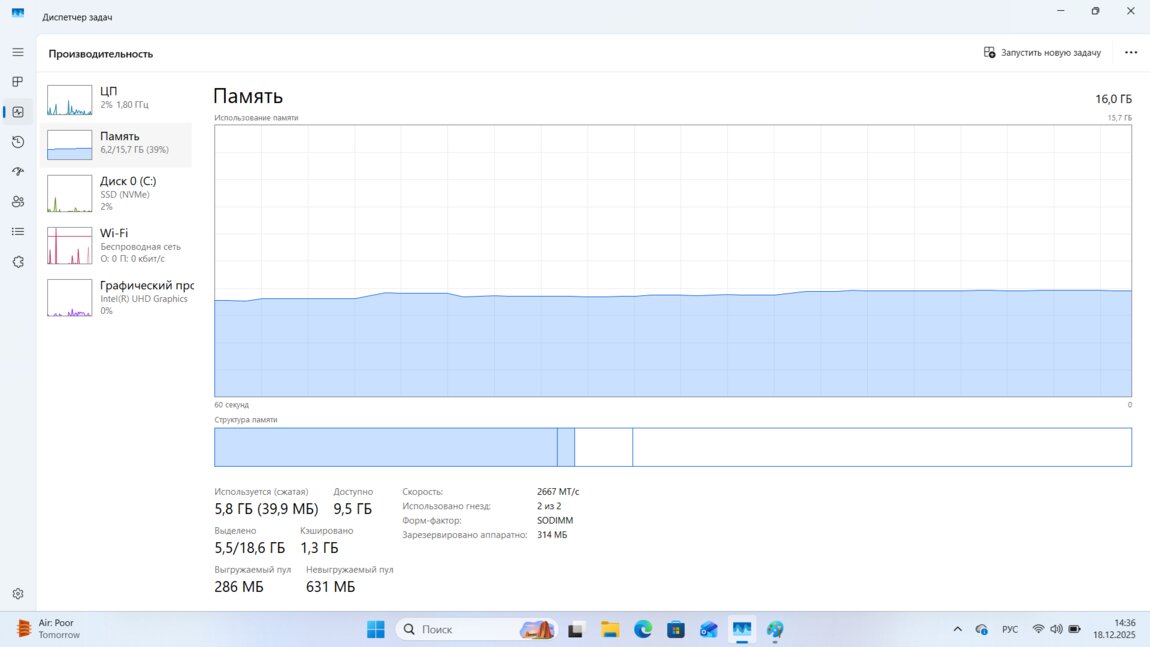Expand the hamburger navigation menu
The height and width of the screenshot is (647, 1150).
17,52
